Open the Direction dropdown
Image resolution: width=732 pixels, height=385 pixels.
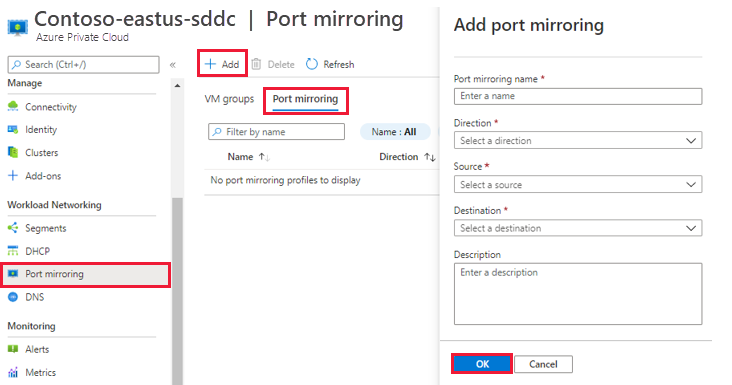pos(578,140)
